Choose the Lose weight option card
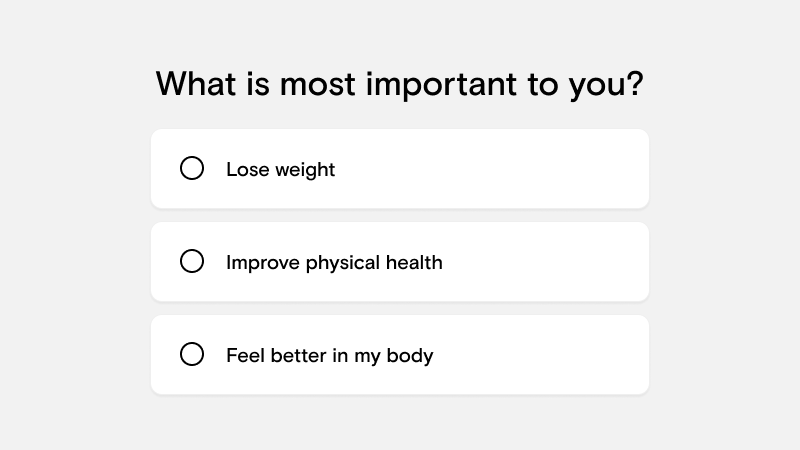This screenshot has height=450, width=800. tap(400, 168)
